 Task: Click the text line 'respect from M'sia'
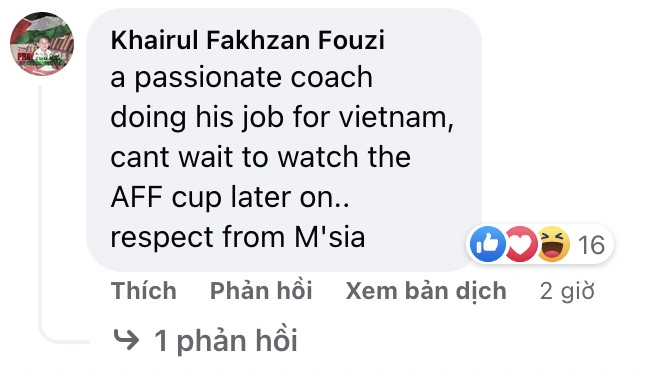coord(238,237)
